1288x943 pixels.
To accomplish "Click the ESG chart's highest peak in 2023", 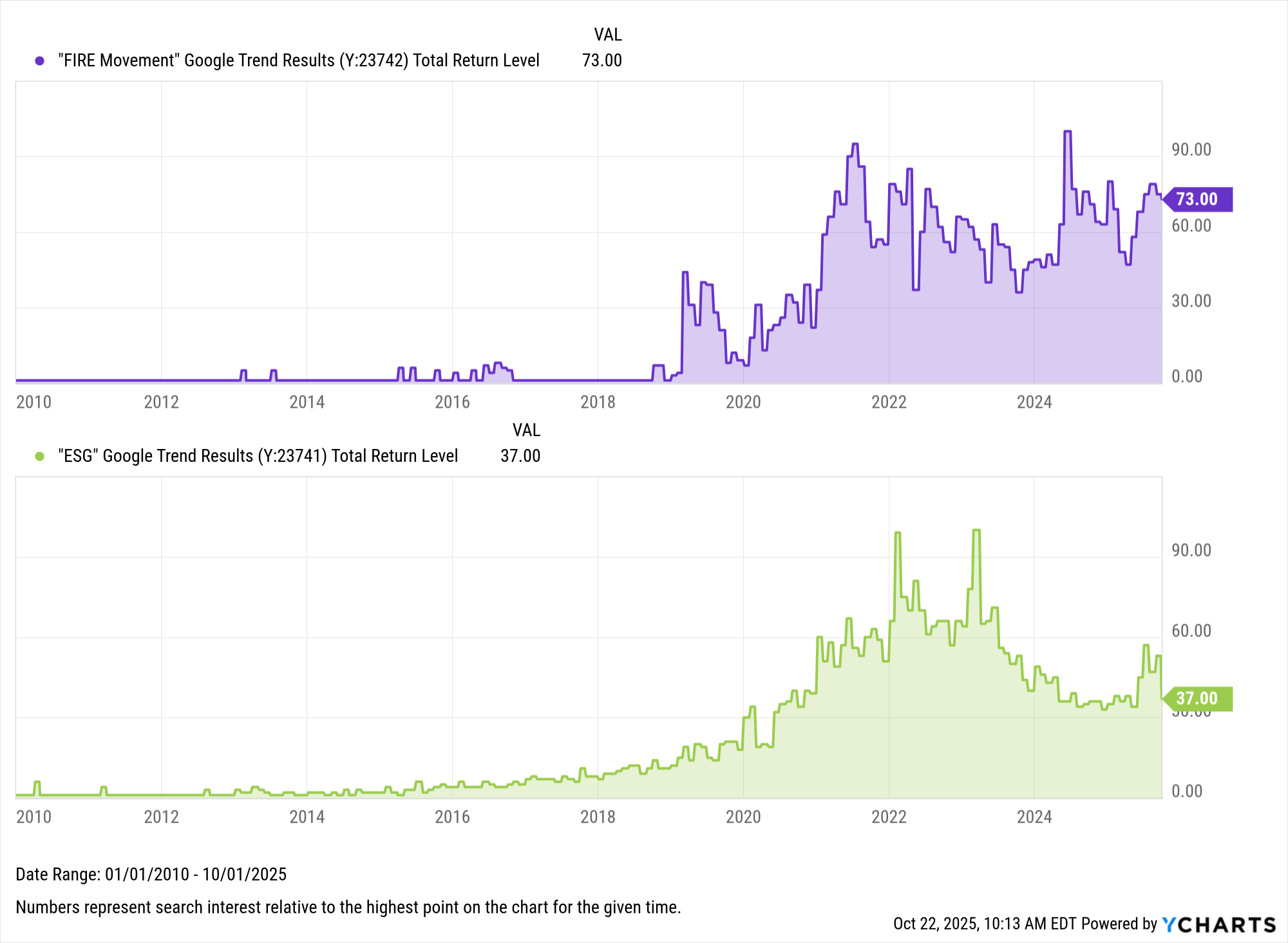I will point(976,530).
